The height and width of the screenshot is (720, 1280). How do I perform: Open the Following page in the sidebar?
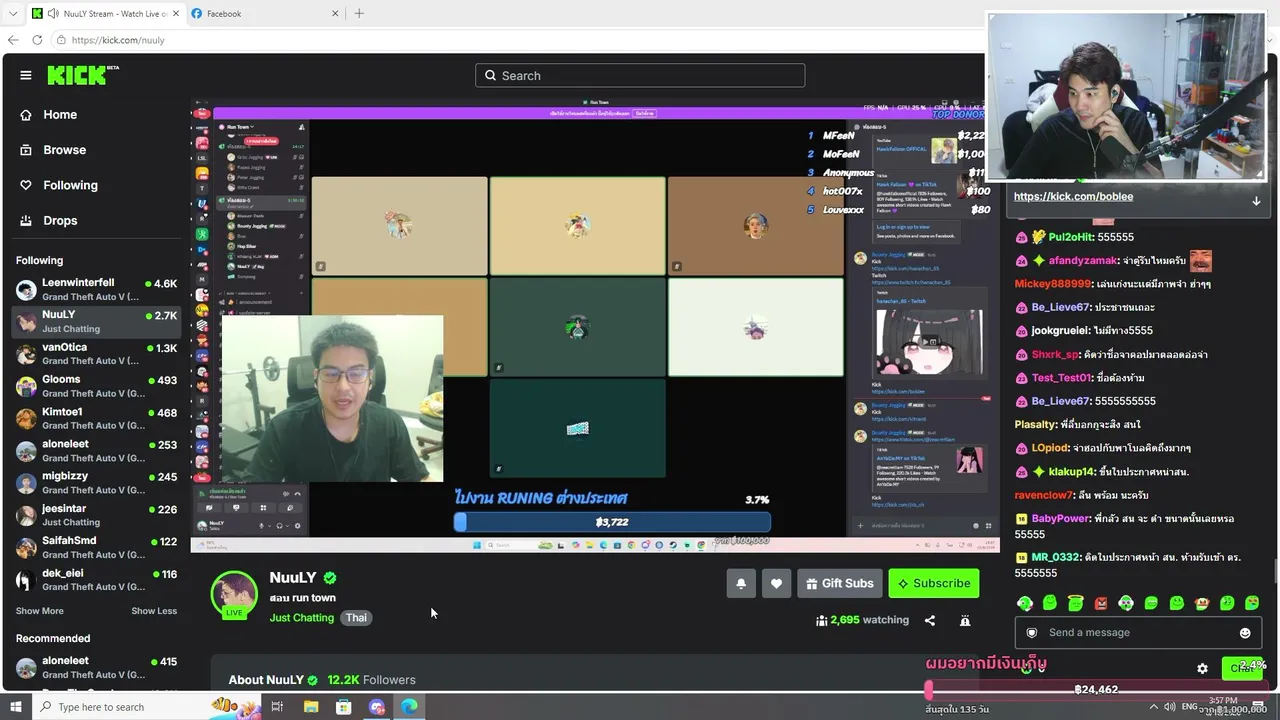(x=70, y=185)
